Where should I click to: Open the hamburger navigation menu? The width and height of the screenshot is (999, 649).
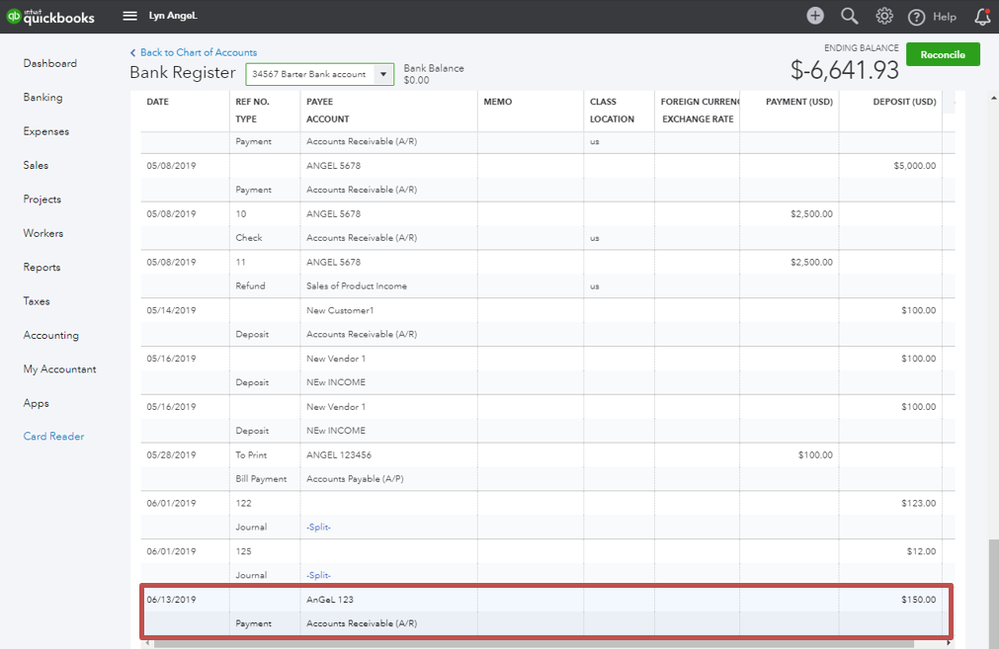point(129,16)
